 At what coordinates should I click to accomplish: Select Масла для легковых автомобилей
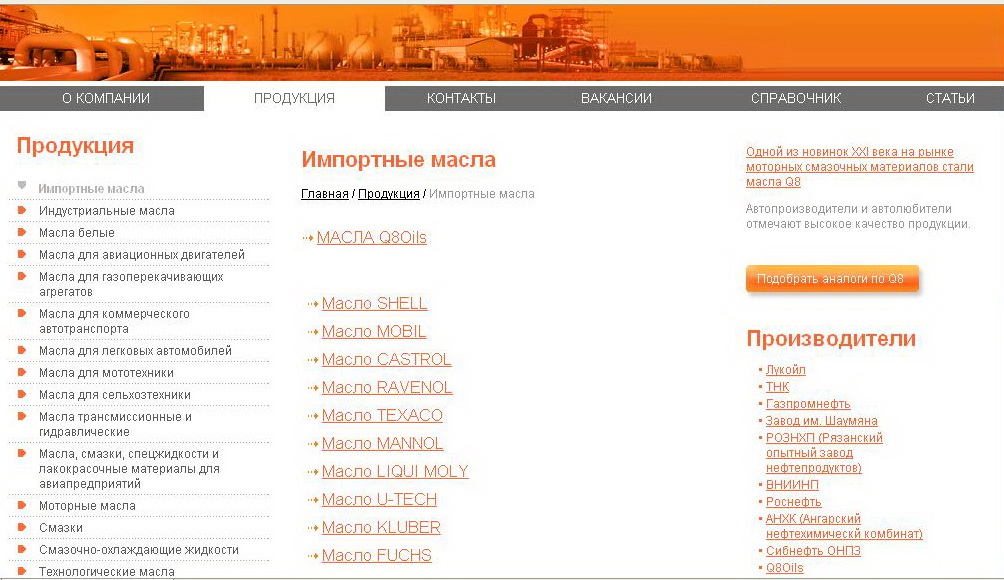point(135,351)
